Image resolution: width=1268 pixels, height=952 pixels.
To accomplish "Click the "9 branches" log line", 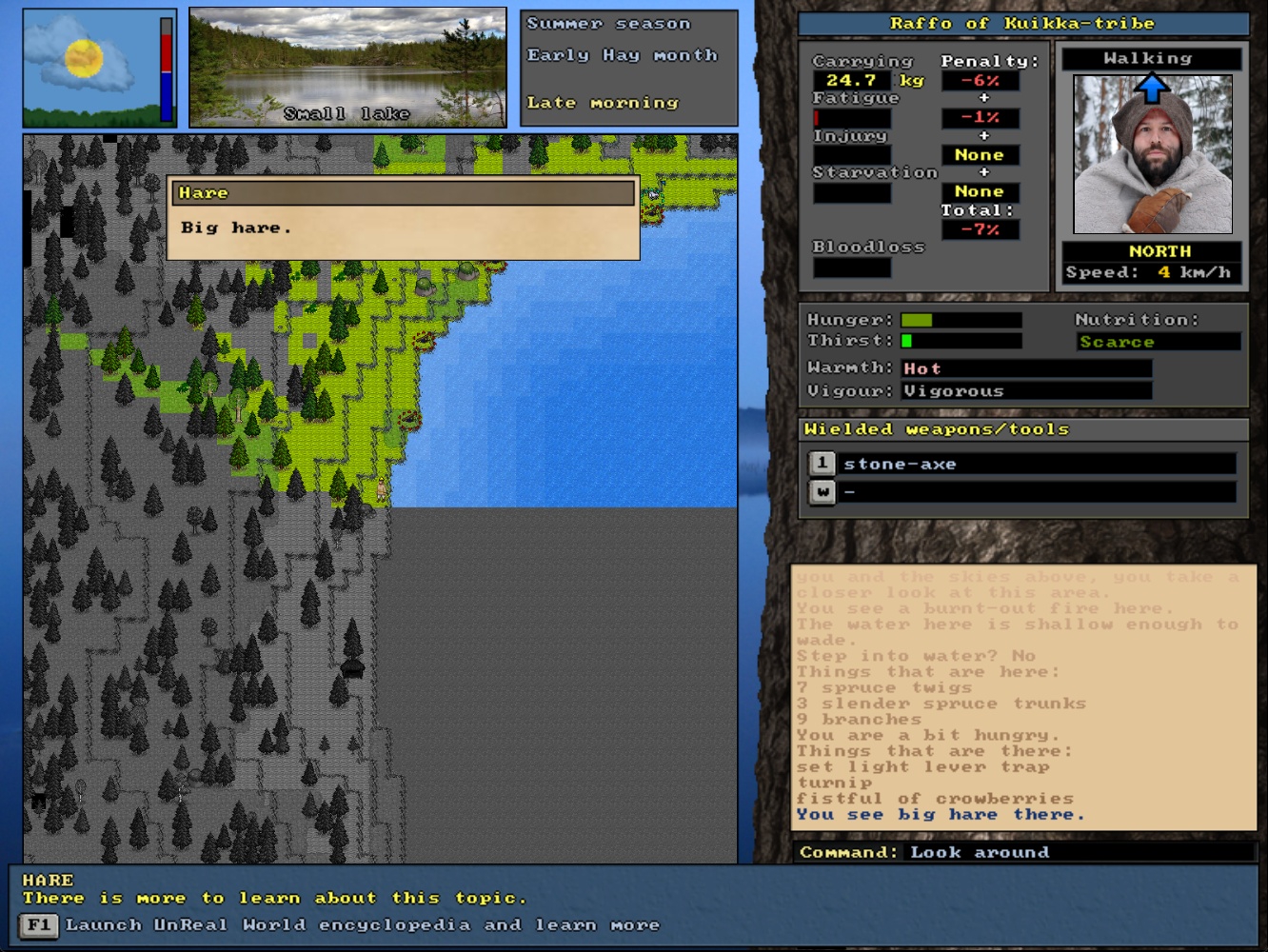I will click(859, 720).
